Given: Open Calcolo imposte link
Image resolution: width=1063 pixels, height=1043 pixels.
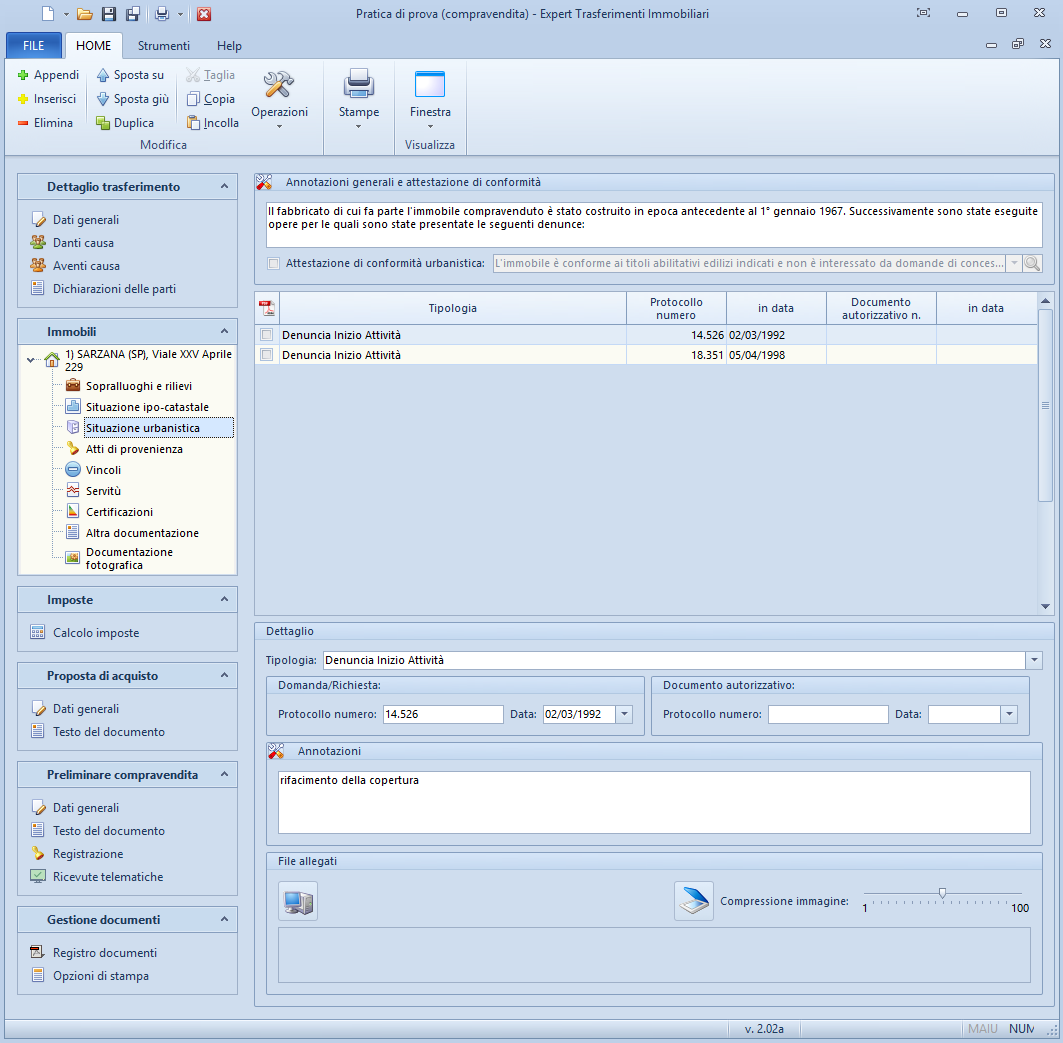Looking at the screenshot, I should tap(96, 633).
